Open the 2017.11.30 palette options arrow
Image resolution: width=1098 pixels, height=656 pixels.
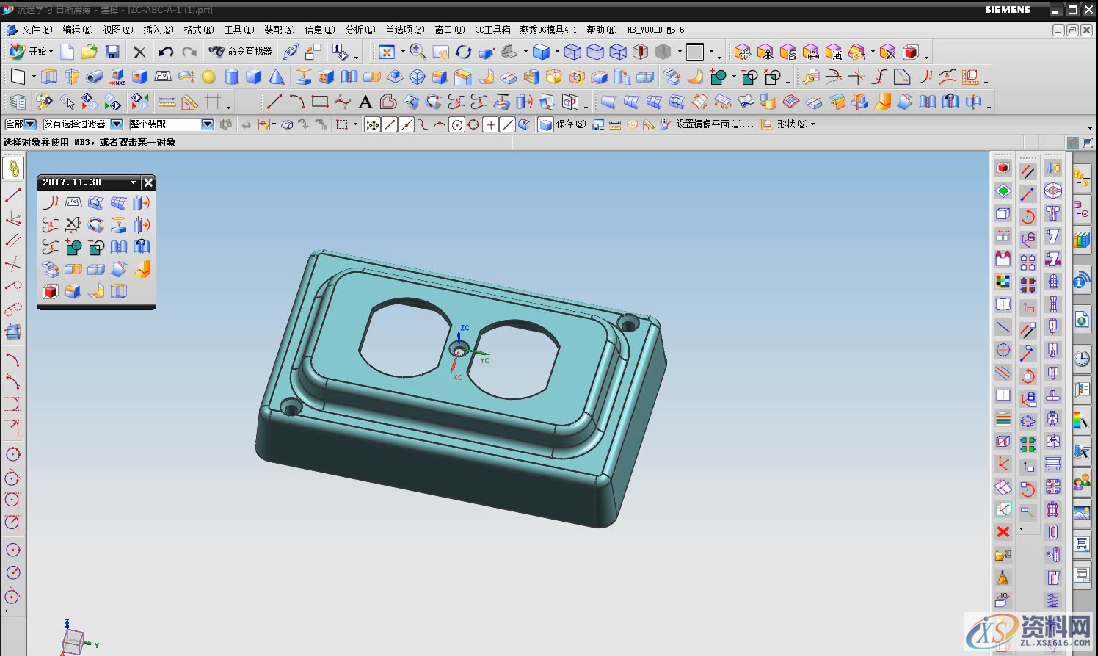(x=134, y=183)
